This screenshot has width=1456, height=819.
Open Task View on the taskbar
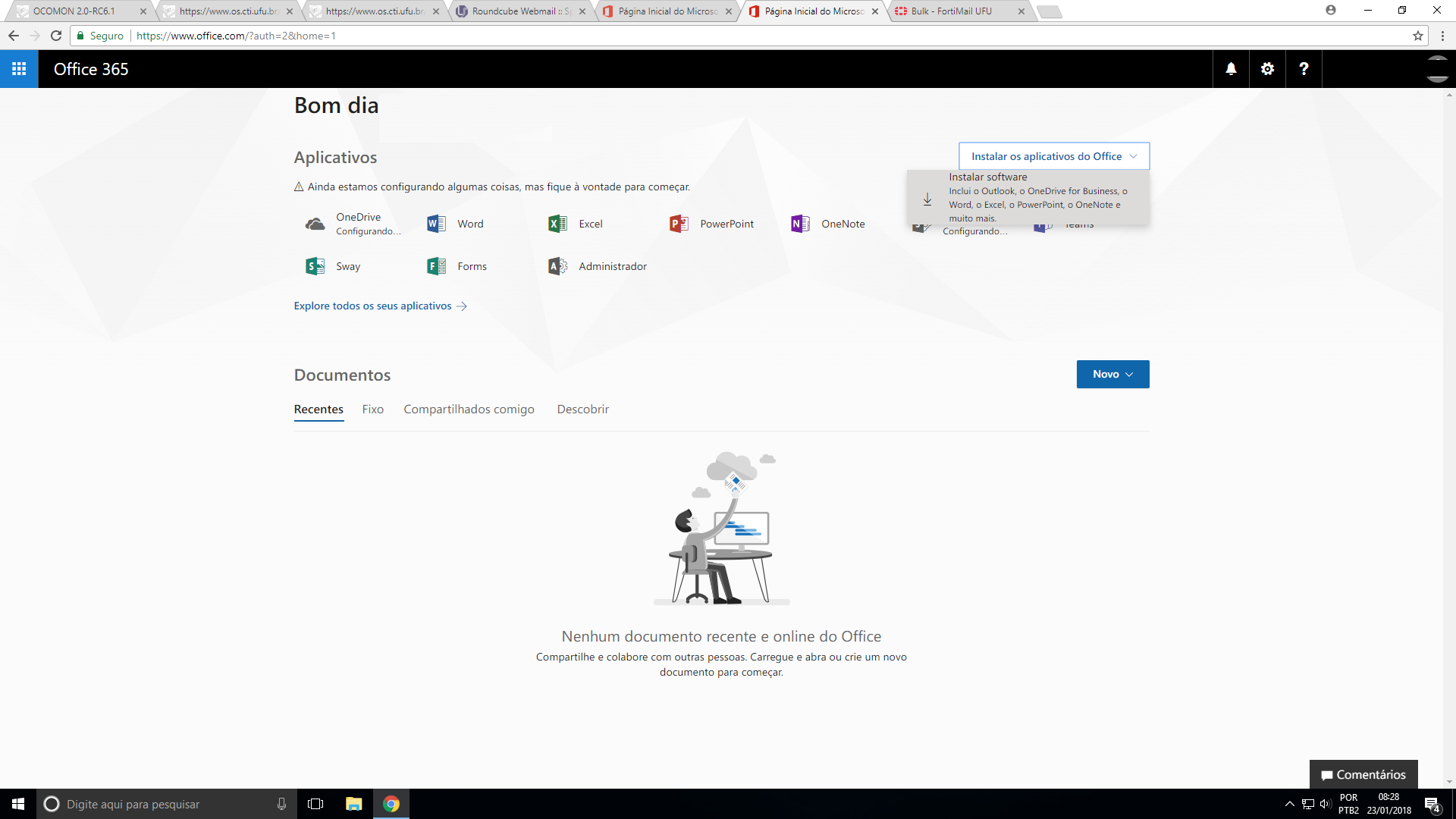[315, 804]
